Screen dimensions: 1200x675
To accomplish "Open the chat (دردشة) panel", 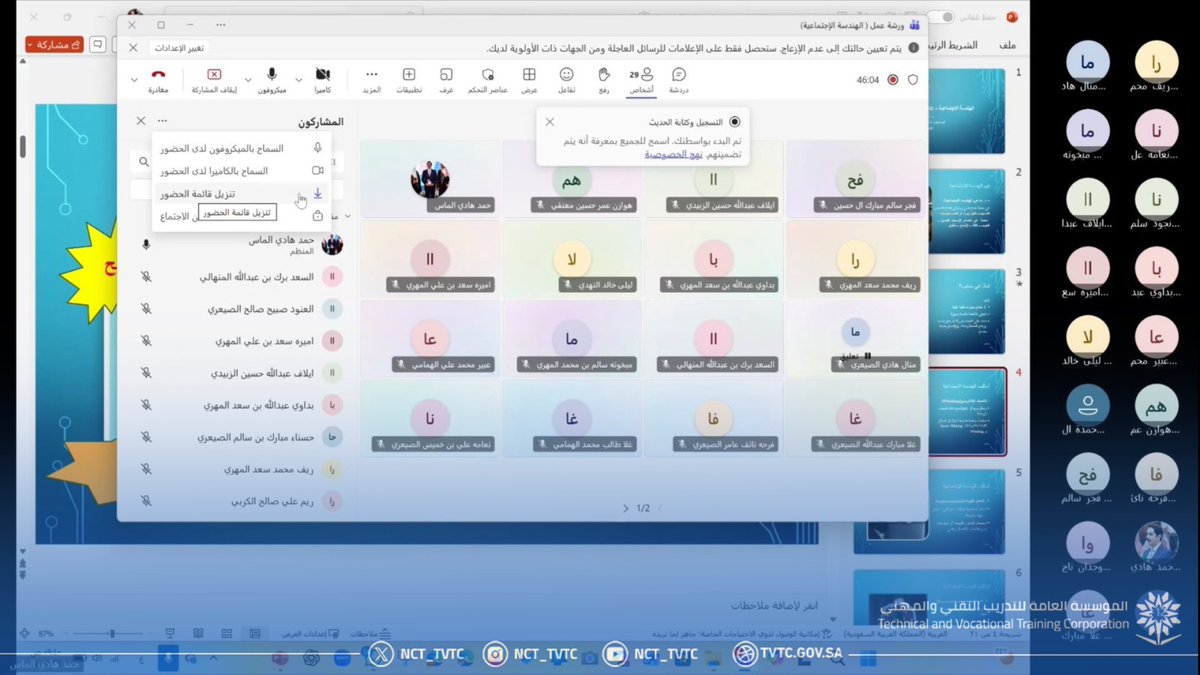I will click(x=679, y=80).
